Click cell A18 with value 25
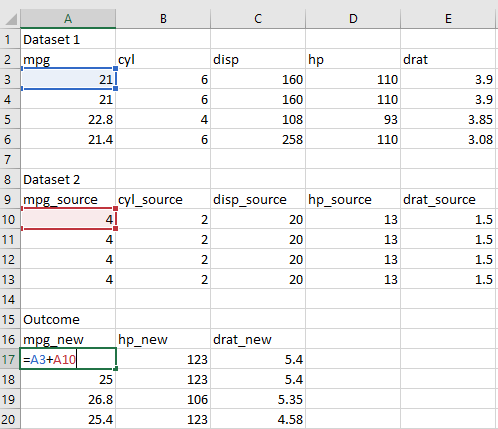 pos(68,379)
